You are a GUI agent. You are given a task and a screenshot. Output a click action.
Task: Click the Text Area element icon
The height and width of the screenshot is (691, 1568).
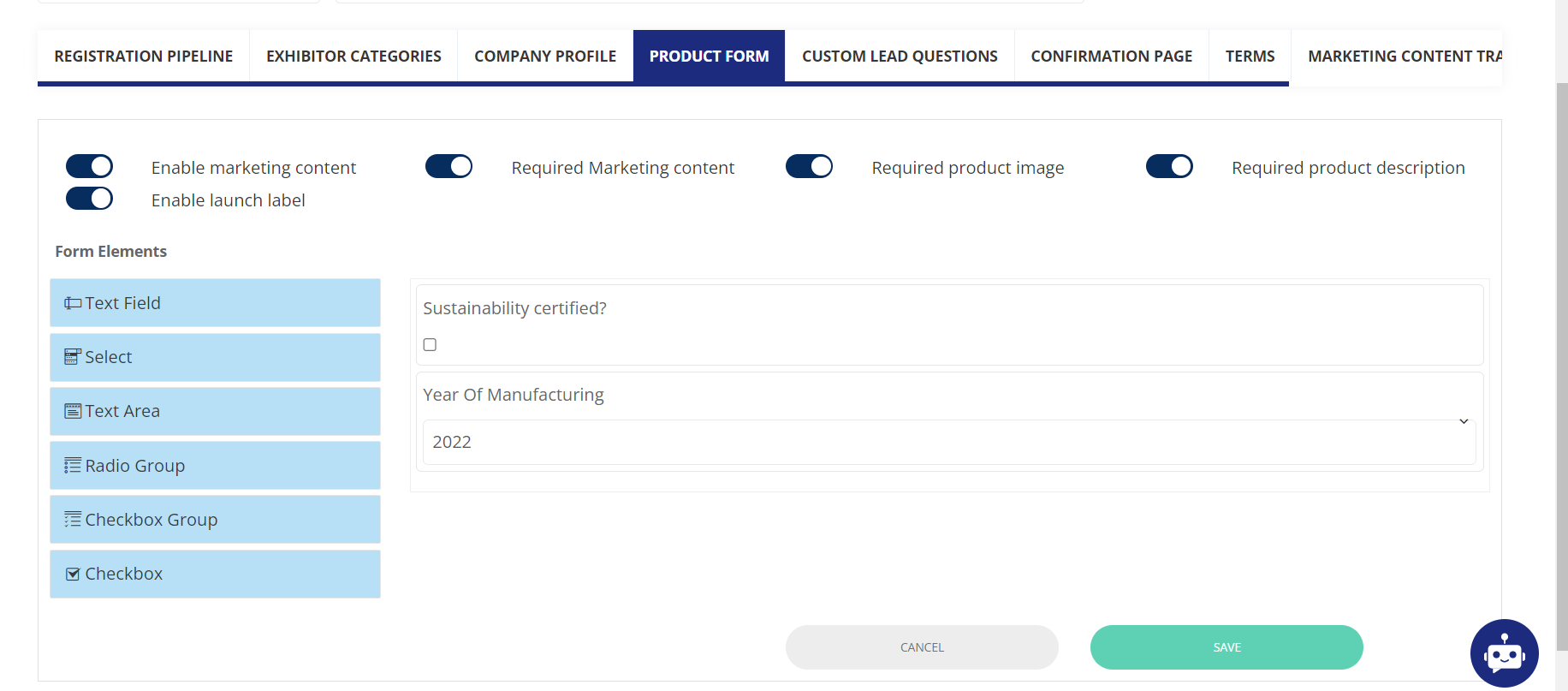(x=73, y=411)
